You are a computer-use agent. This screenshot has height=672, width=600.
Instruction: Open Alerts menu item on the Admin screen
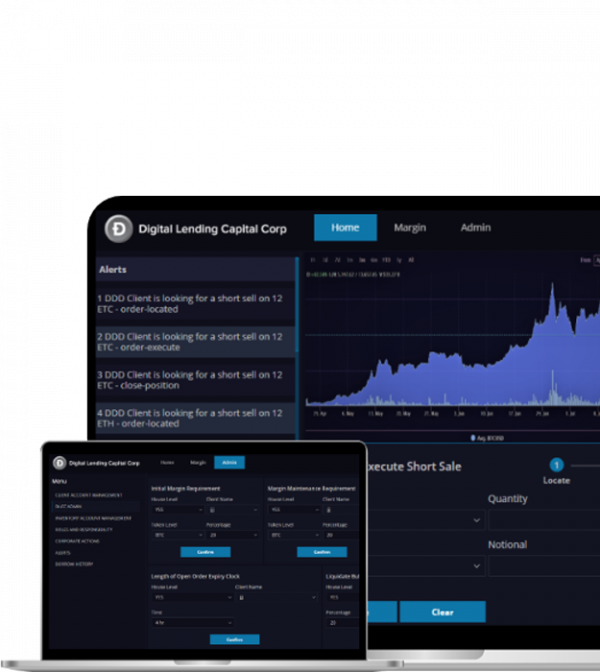(63, 553)
